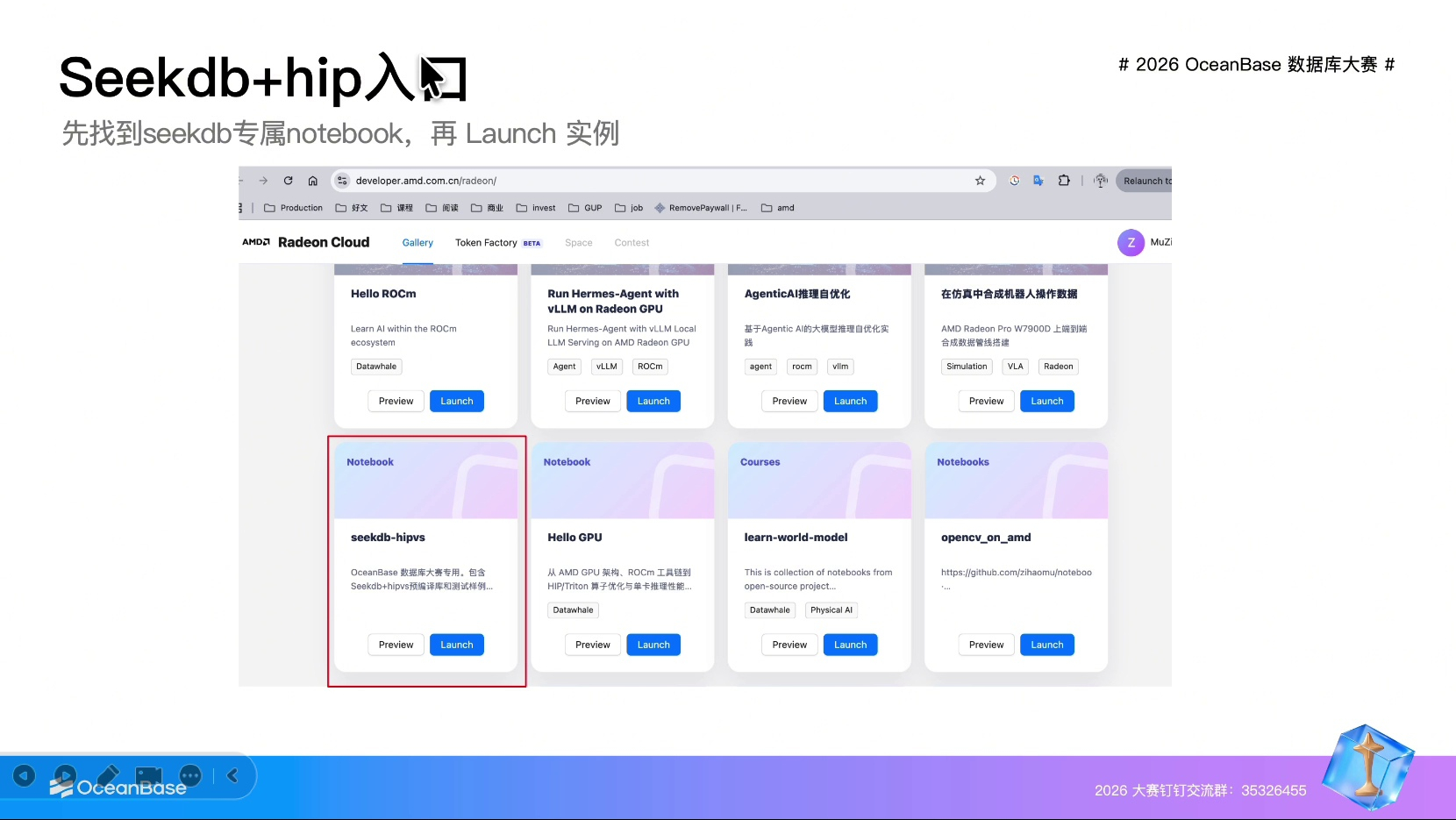Click the Simulation tag
Screen dimensions: 1456x820
tap(967, 367)
